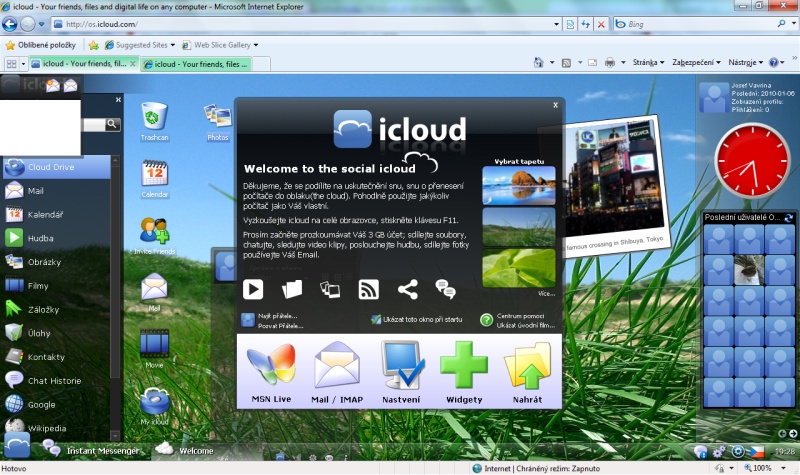Screen dimensions: 800x475
Task: Click the Welcome taskbar button
Action: click(x=184, y=451)
